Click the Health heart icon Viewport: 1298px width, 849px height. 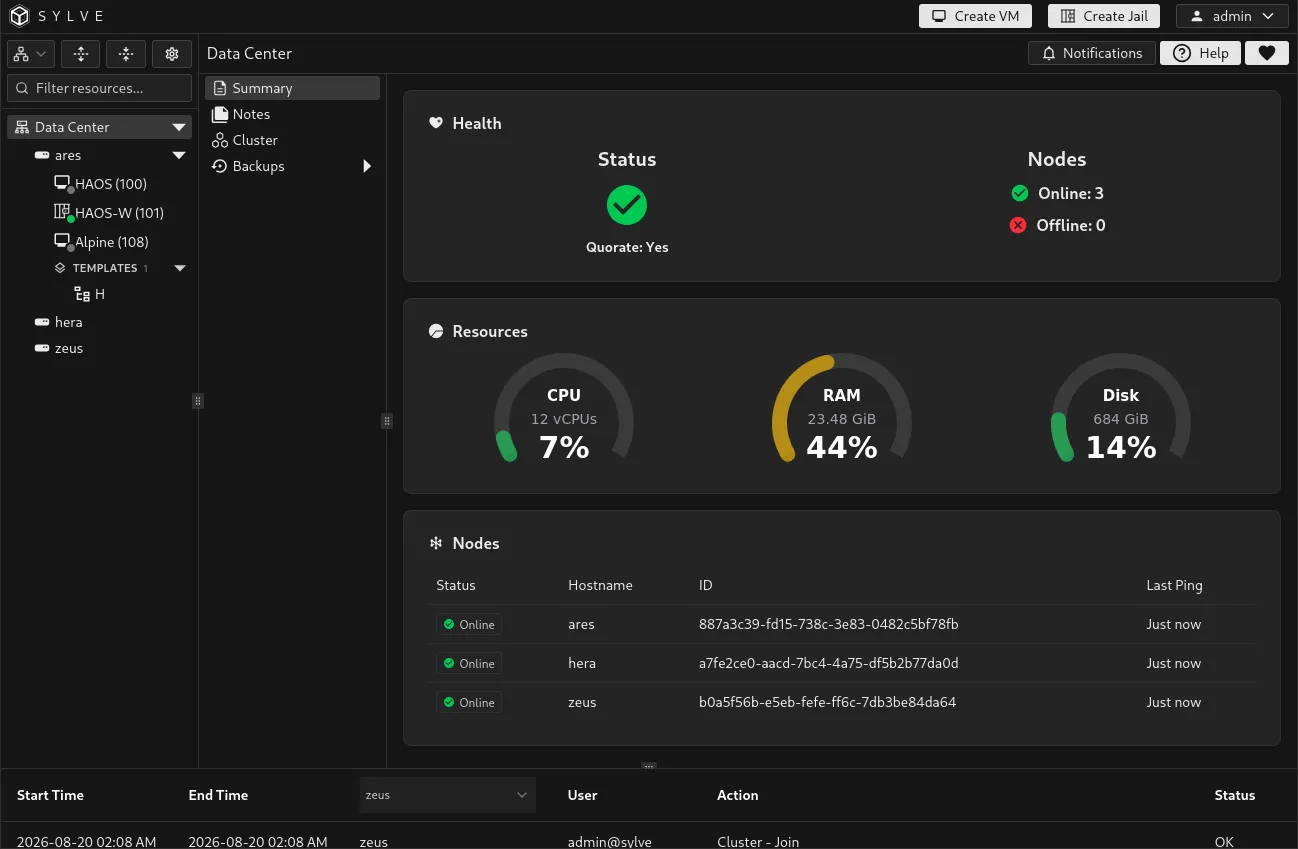pyautogui.click(x=436, y=123)
